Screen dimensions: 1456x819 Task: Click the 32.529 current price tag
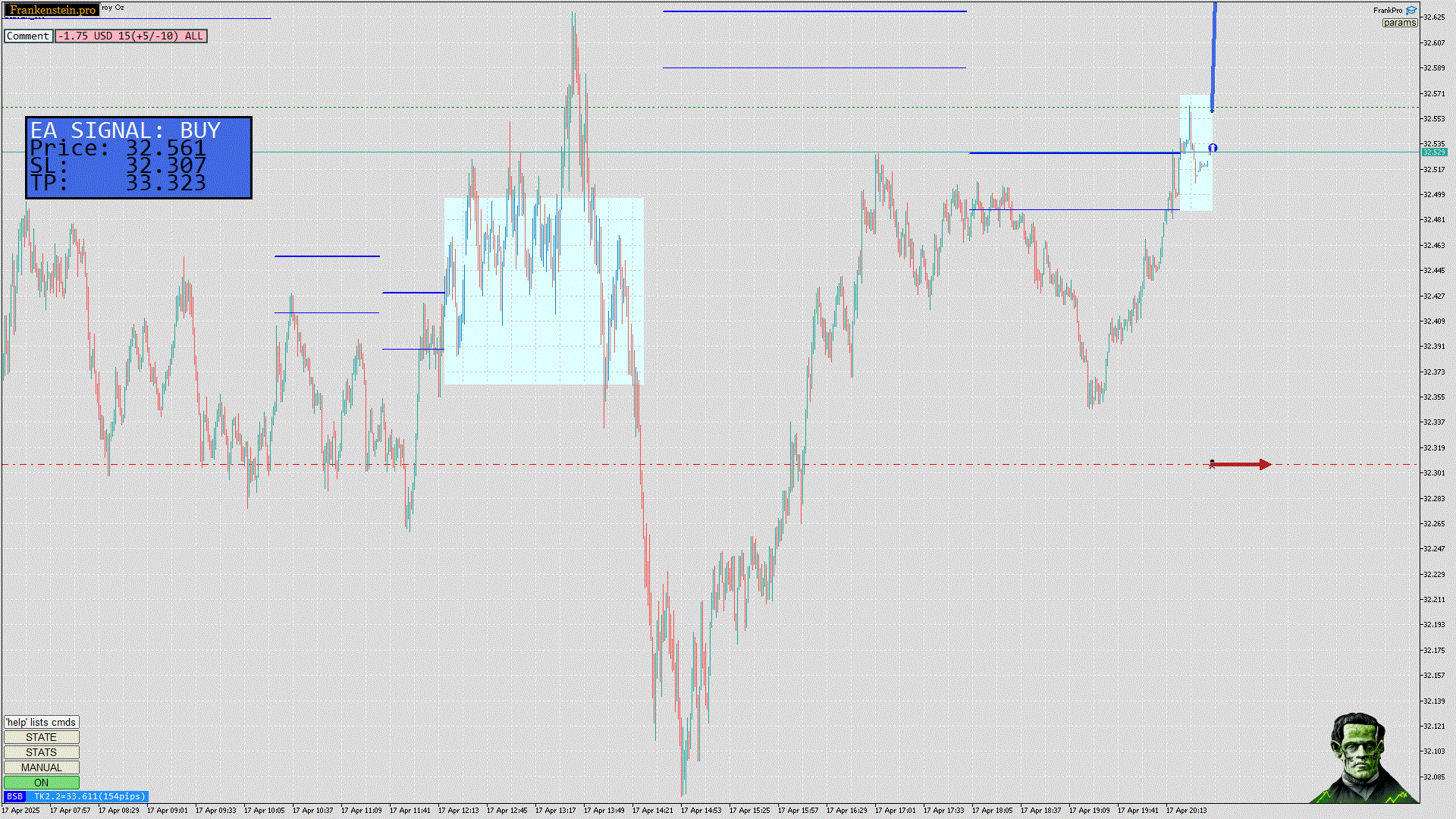[1433, 152]
